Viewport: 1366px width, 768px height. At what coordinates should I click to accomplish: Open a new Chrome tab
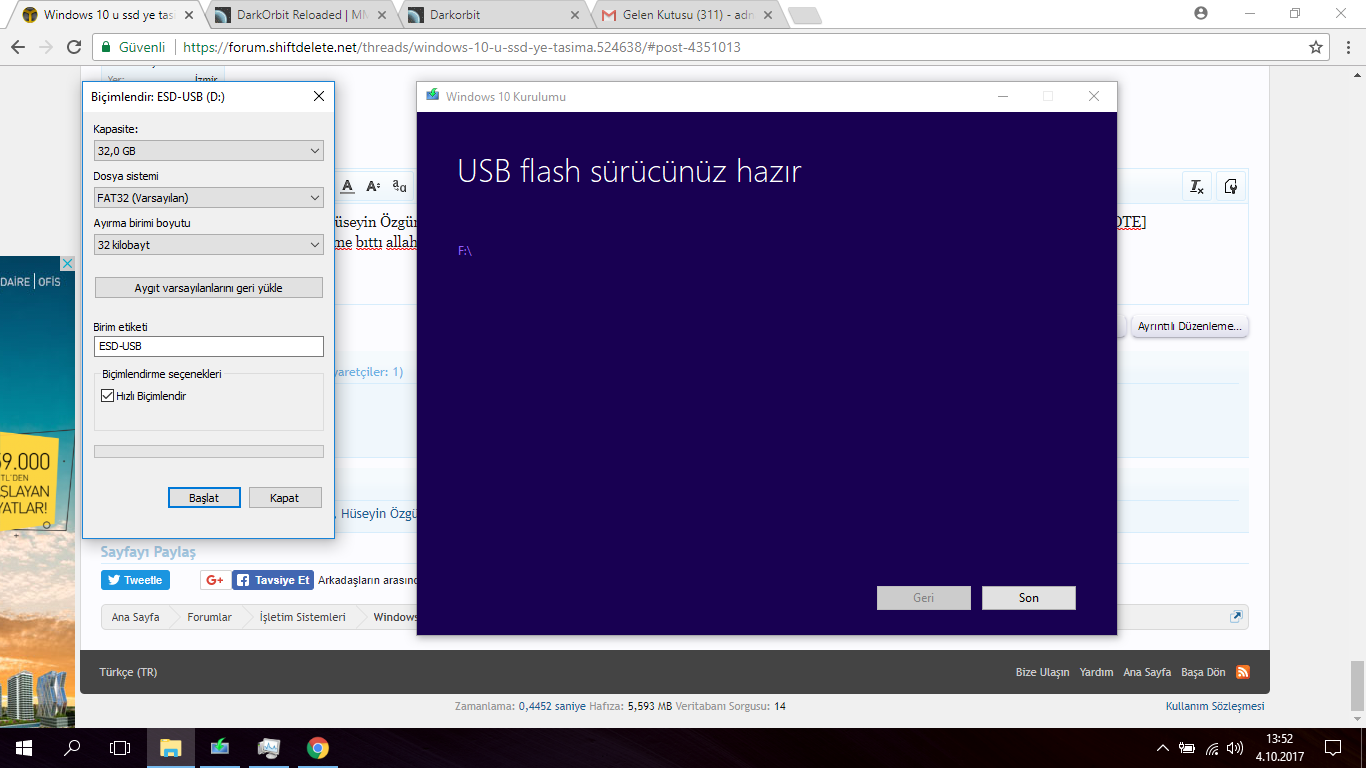[x=804, y=15]
